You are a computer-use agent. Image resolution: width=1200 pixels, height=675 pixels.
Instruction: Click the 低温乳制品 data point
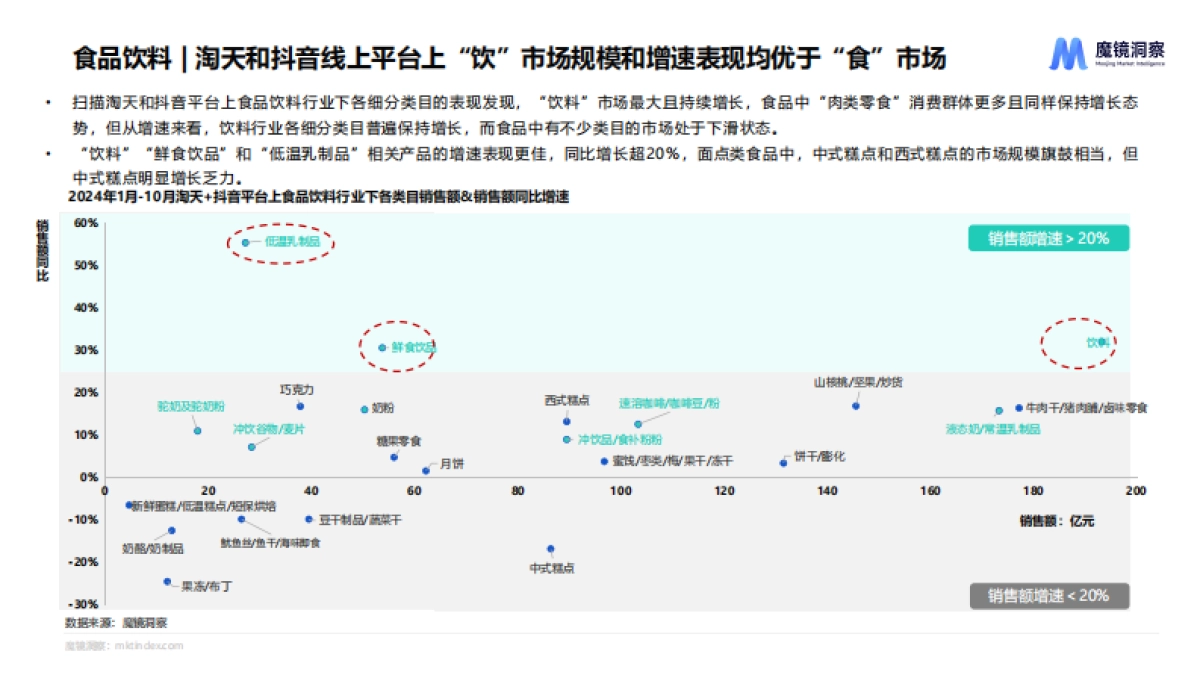(x=245, y=242)
